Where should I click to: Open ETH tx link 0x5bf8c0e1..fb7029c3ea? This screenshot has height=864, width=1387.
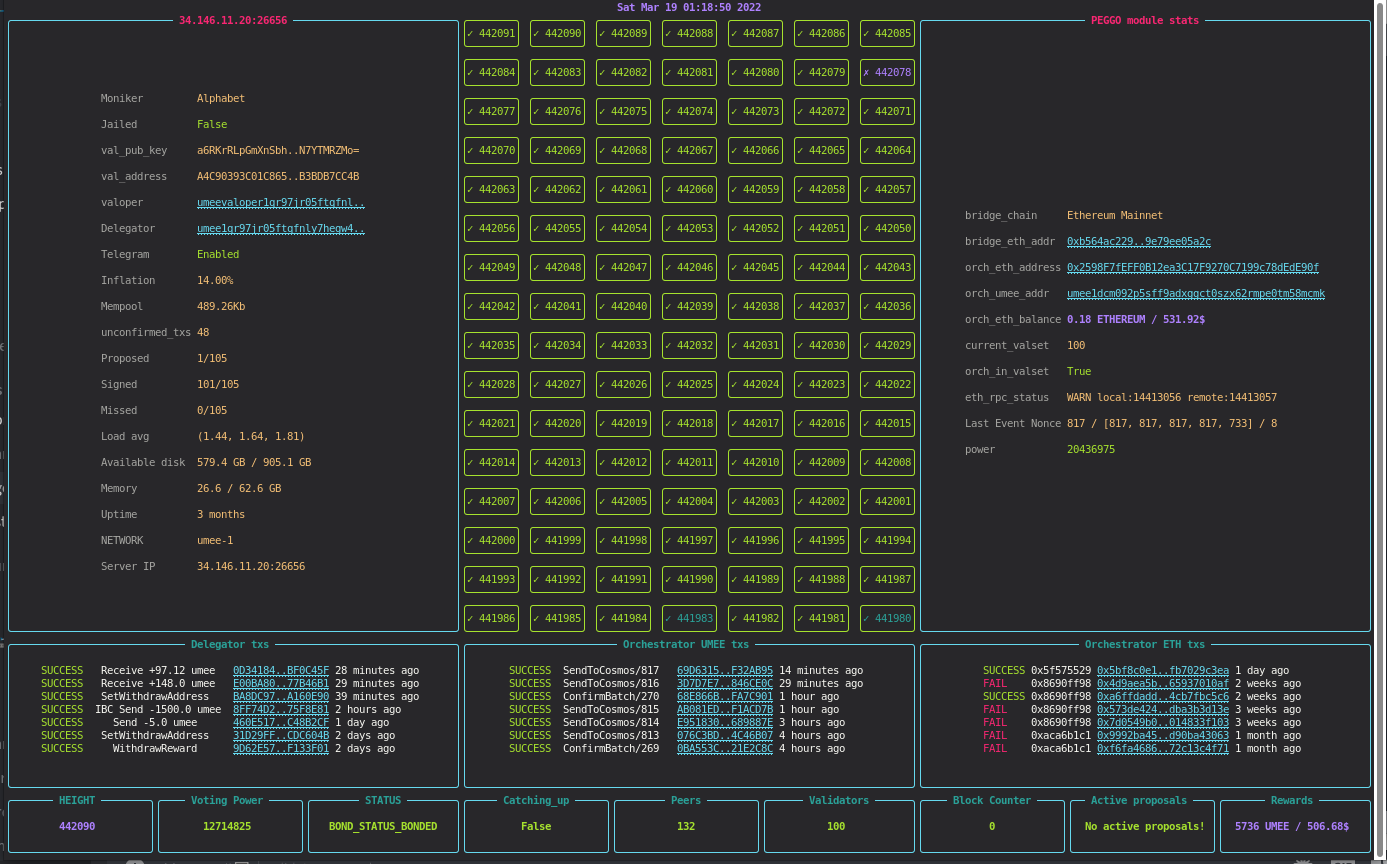coord(1163,670)
